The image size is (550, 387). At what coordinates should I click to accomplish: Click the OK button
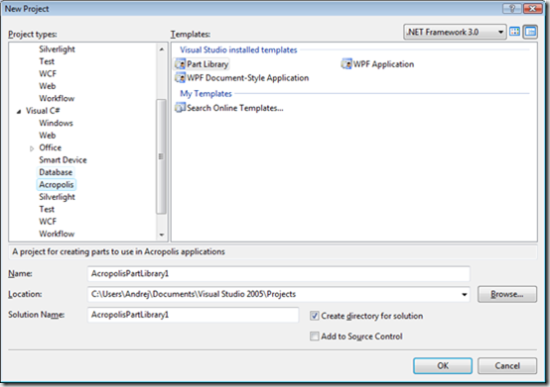pos(443,366)
